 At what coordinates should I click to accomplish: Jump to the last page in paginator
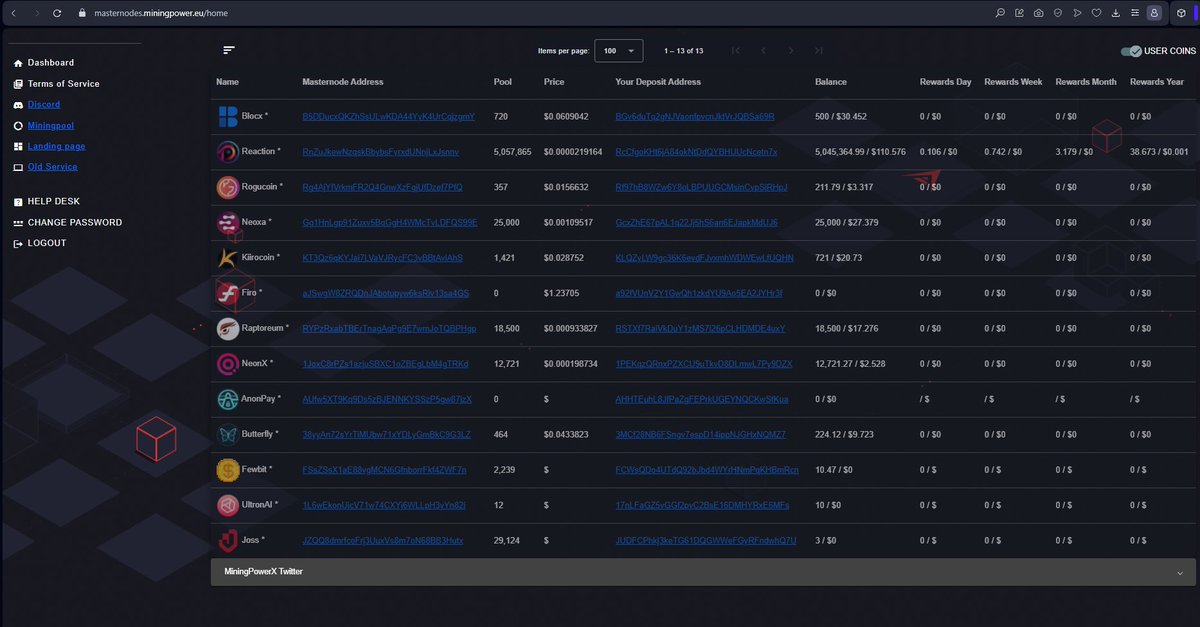[x=819, y=51]
